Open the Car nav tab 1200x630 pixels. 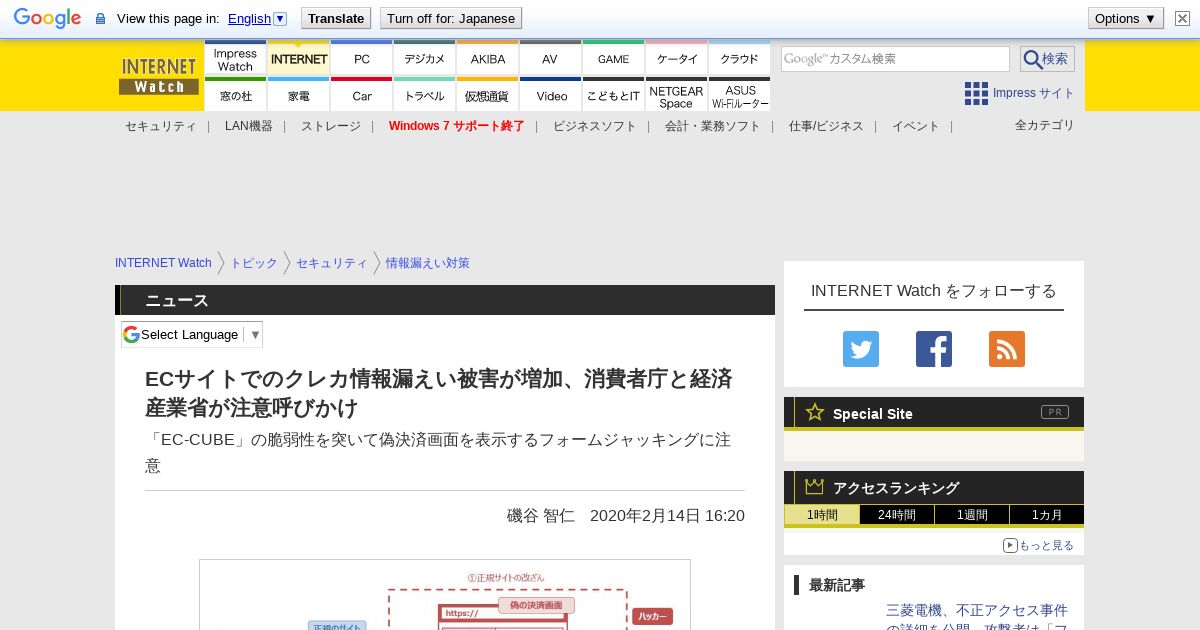pos(362,95)
